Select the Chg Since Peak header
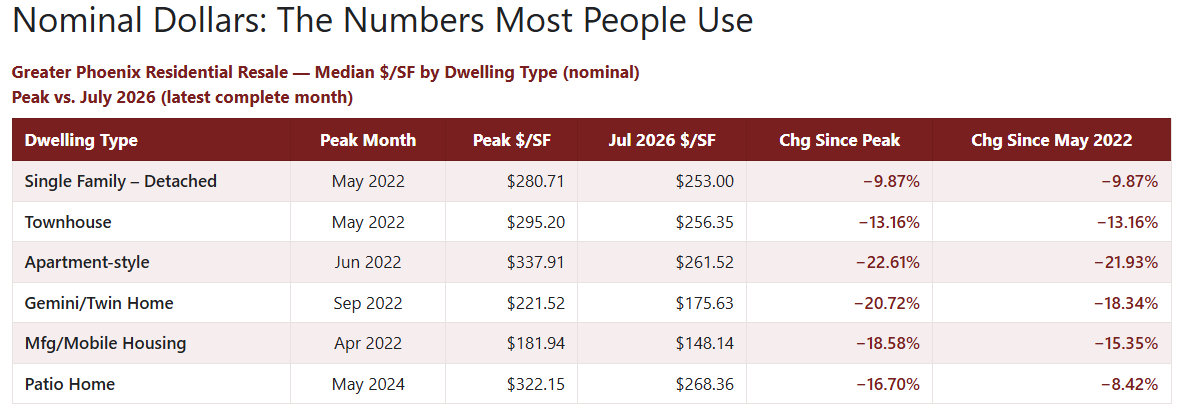Screen dimensions: 1182x415 (840, 140)
